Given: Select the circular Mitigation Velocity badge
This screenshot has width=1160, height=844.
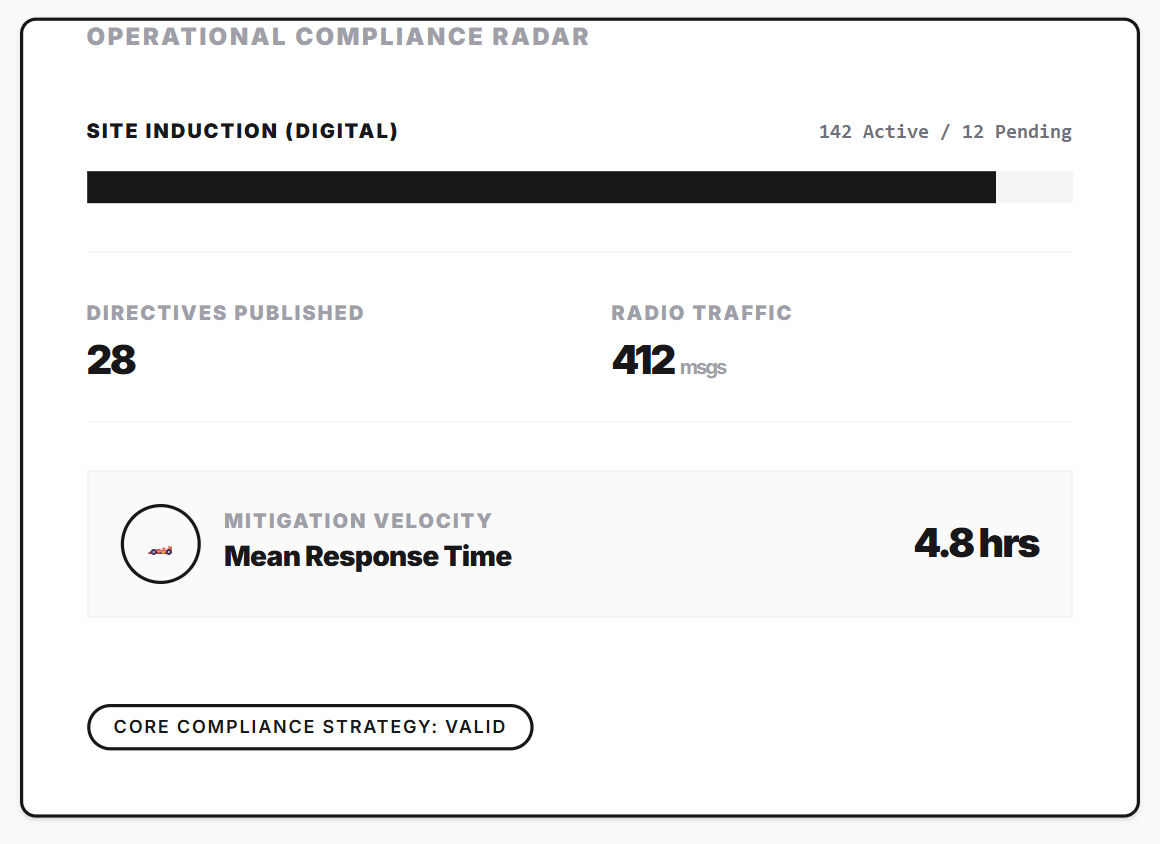Looking at the screenshot, I should click(x=160, y=544).
